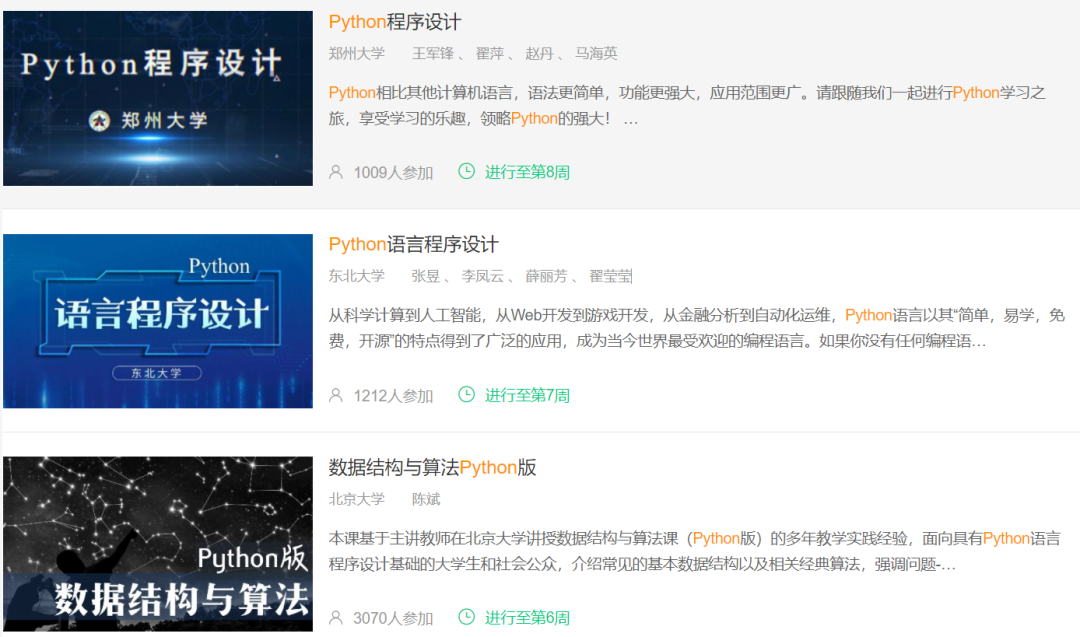
Task: Click the 郑州大学 Python程序设计 course thumbnail
Action: point(158,98)
